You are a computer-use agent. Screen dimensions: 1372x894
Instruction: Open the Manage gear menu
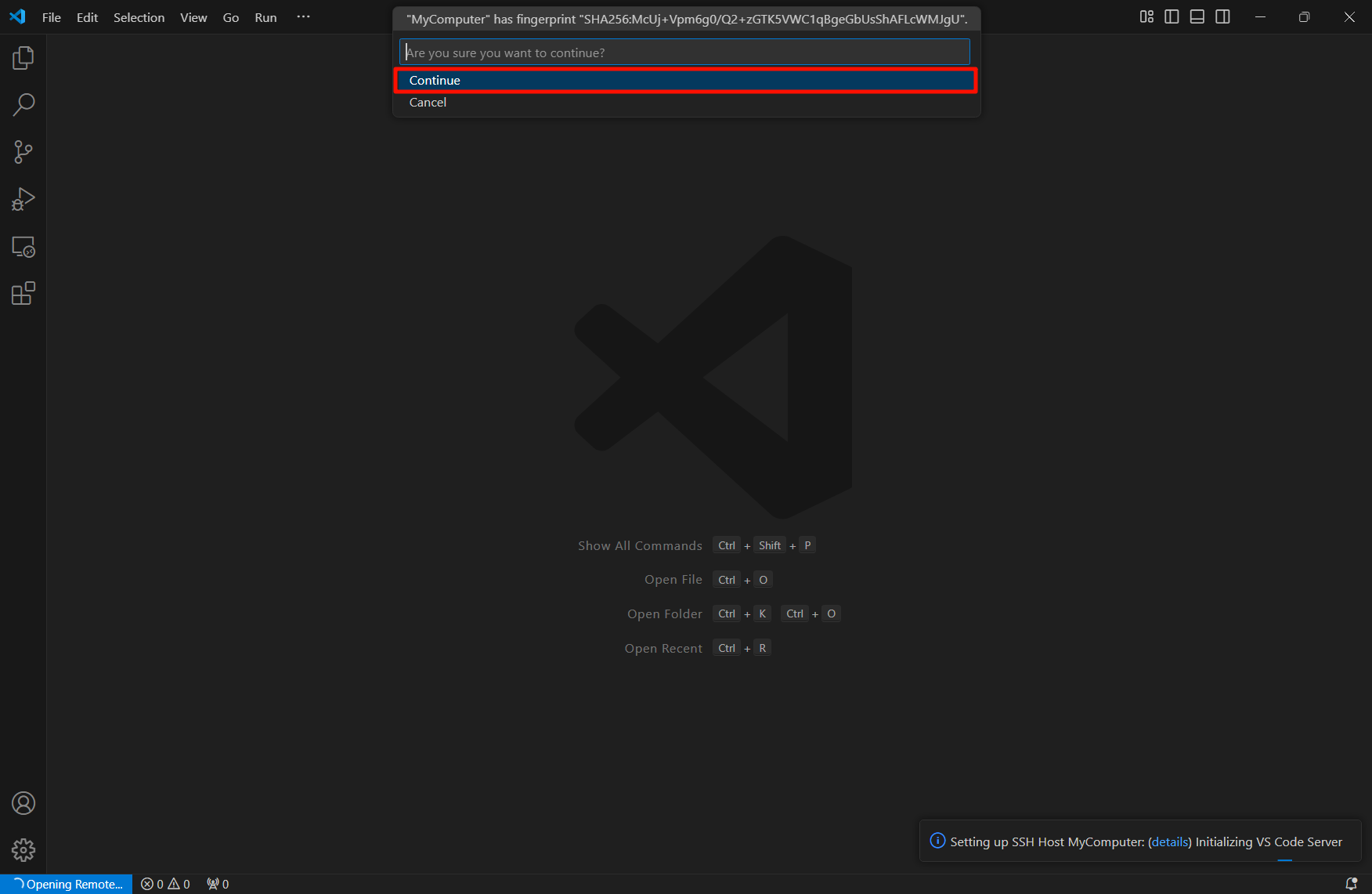click(23, 850)
